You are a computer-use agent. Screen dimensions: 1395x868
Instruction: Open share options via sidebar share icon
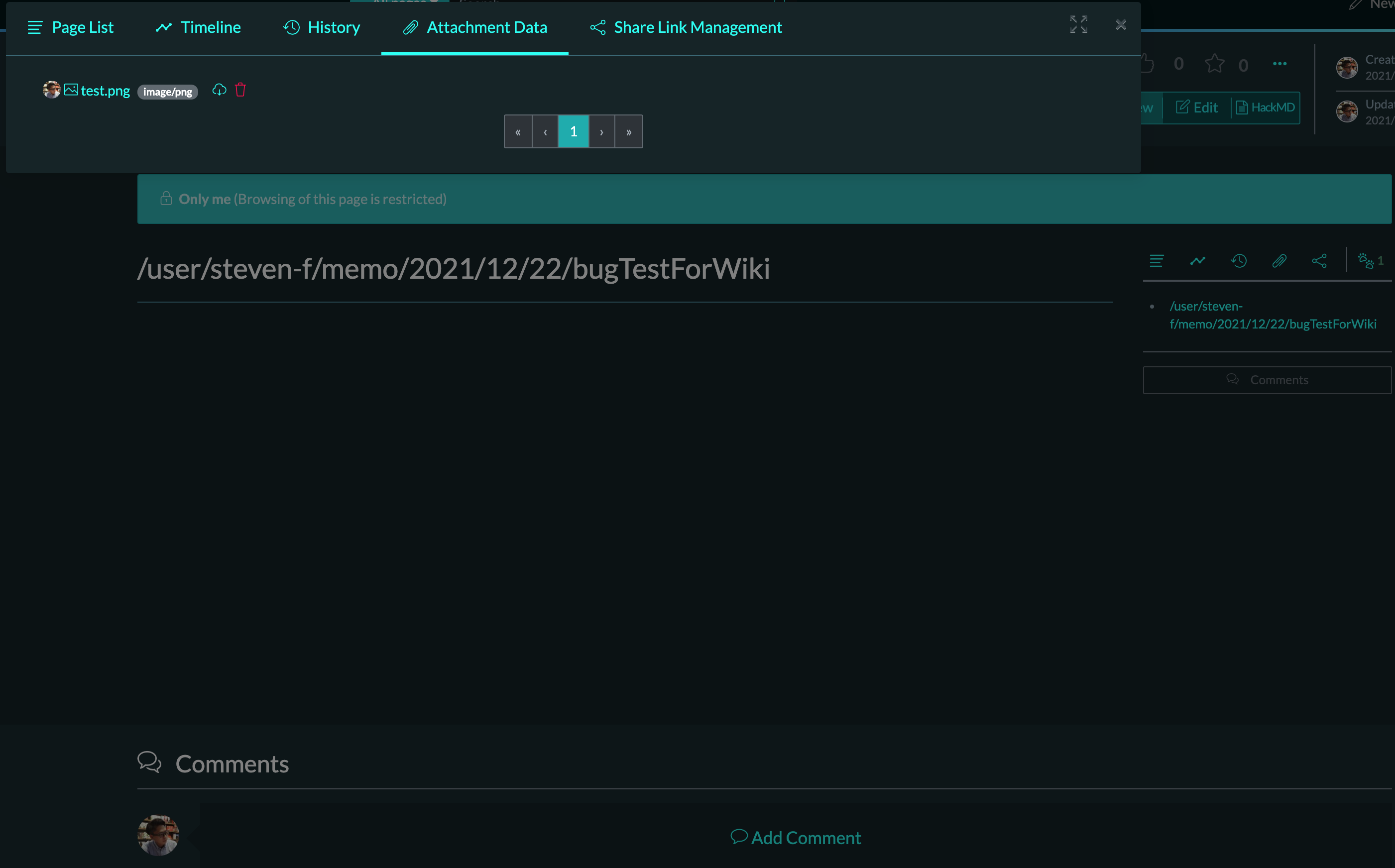(1319, 261)
